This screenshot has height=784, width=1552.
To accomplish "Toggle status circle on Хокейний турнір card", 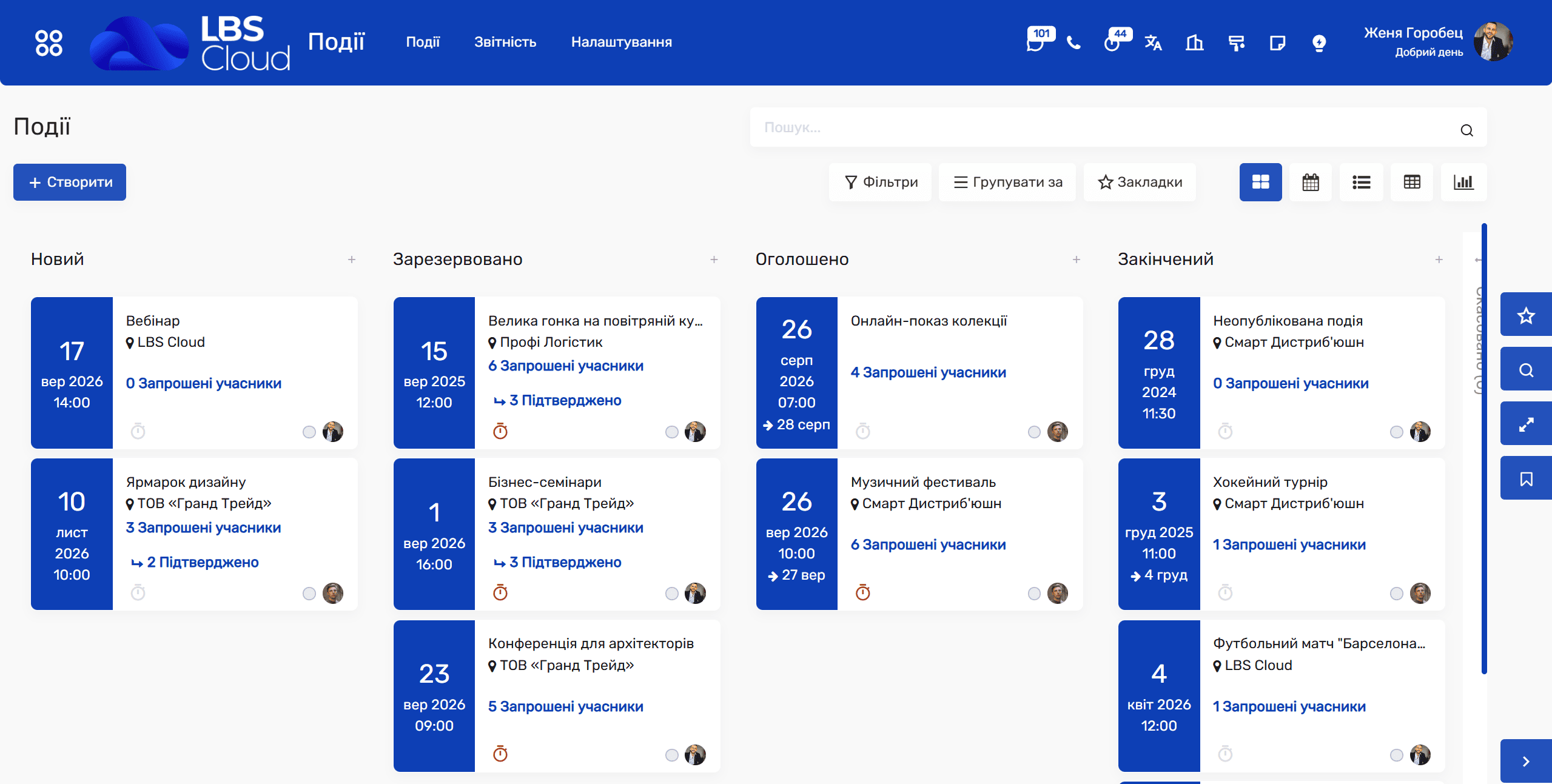I will (1396, 593).
